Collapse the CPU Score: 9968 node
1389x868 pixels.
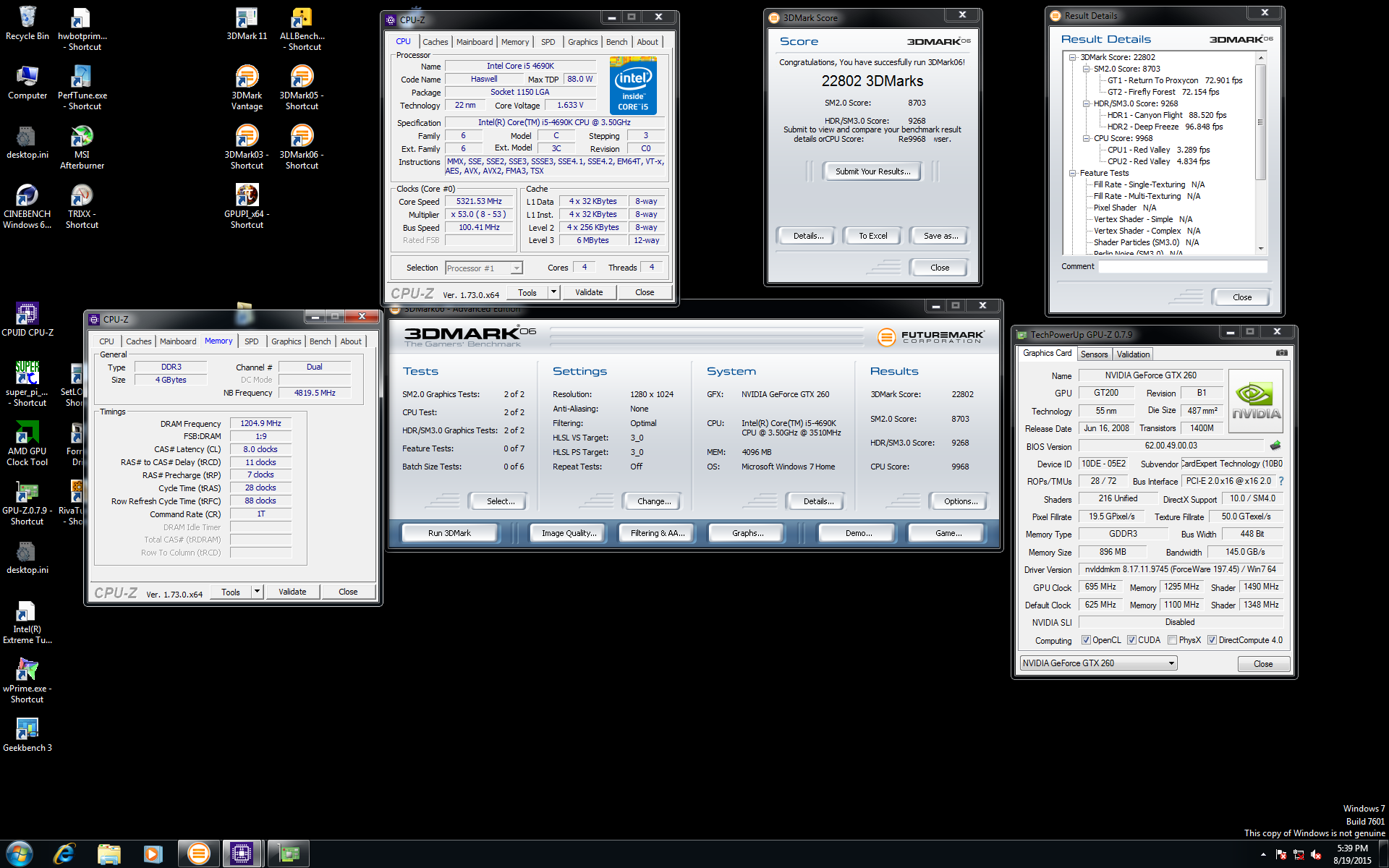pos(1086,138)
